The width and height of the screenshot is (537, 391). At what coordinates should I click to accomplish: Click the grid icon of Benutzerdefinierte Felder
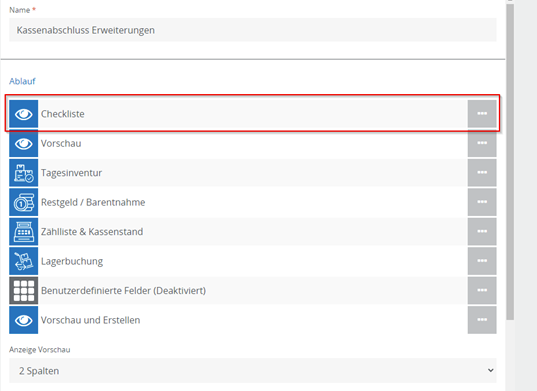click(x=24, y=290)
